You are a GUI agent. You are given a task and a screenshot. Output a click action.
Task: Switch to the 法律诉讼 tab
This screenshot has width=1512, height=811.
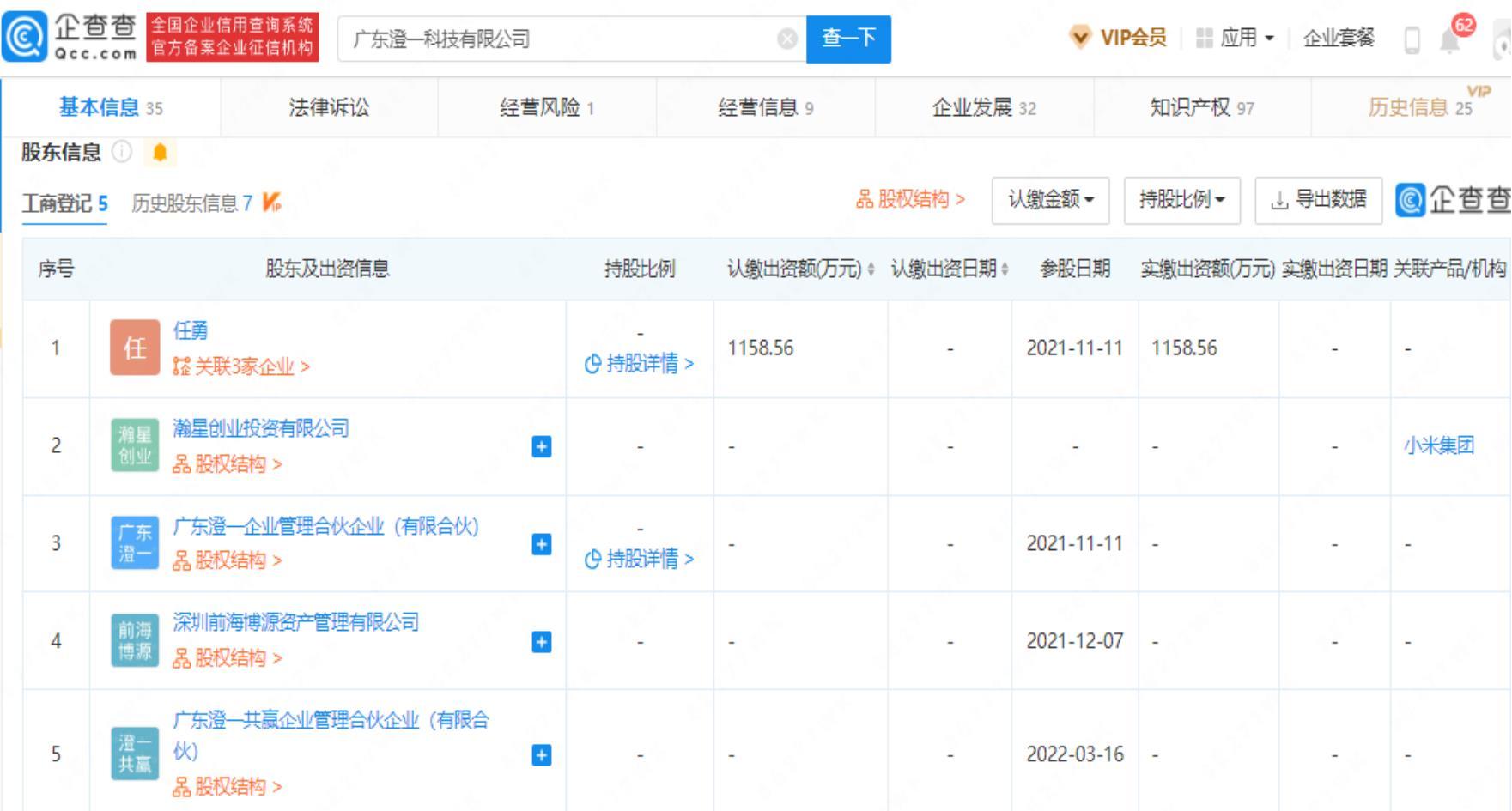coord(329,107)
